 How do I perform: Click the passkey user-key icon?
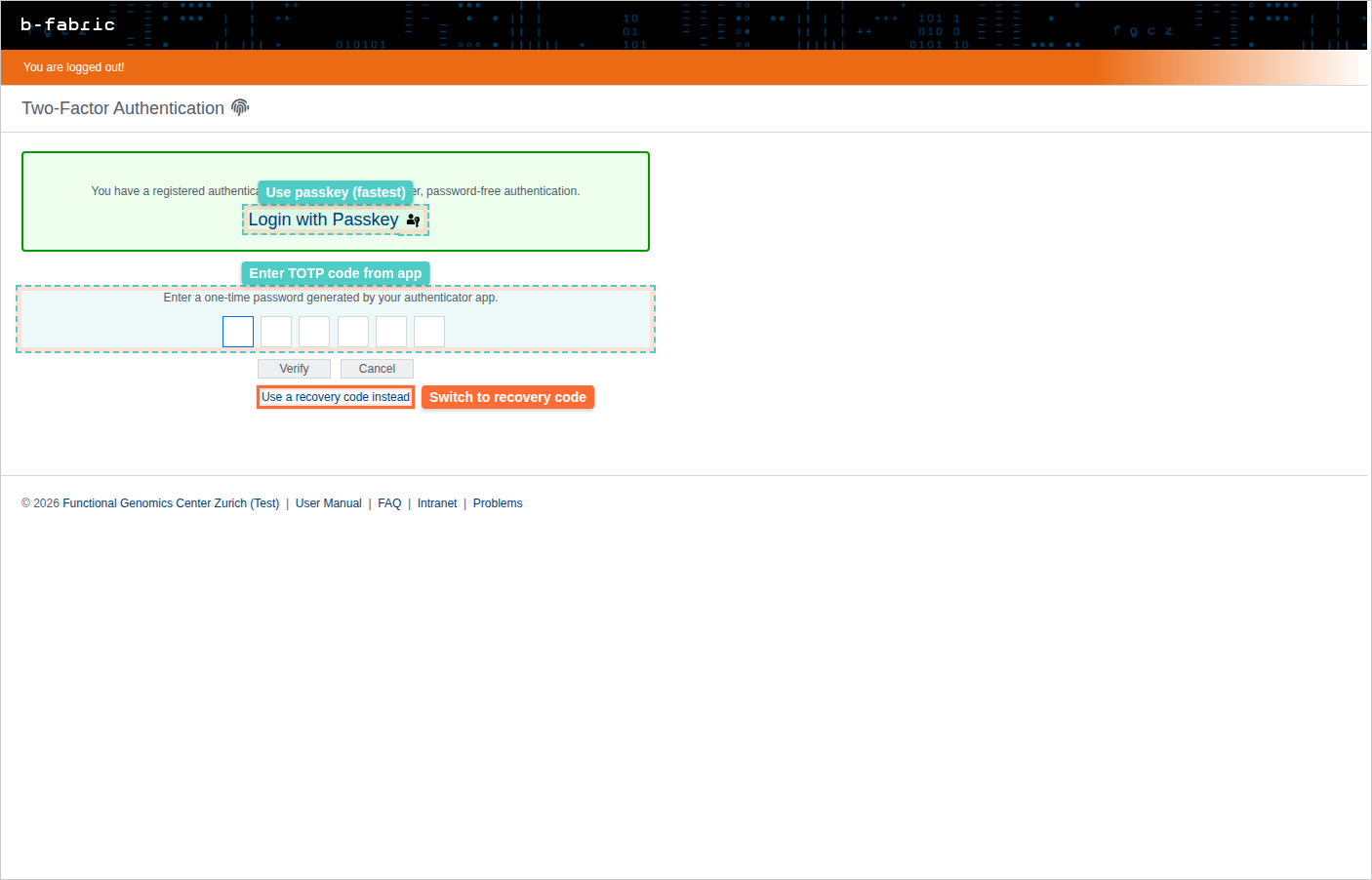413,220
